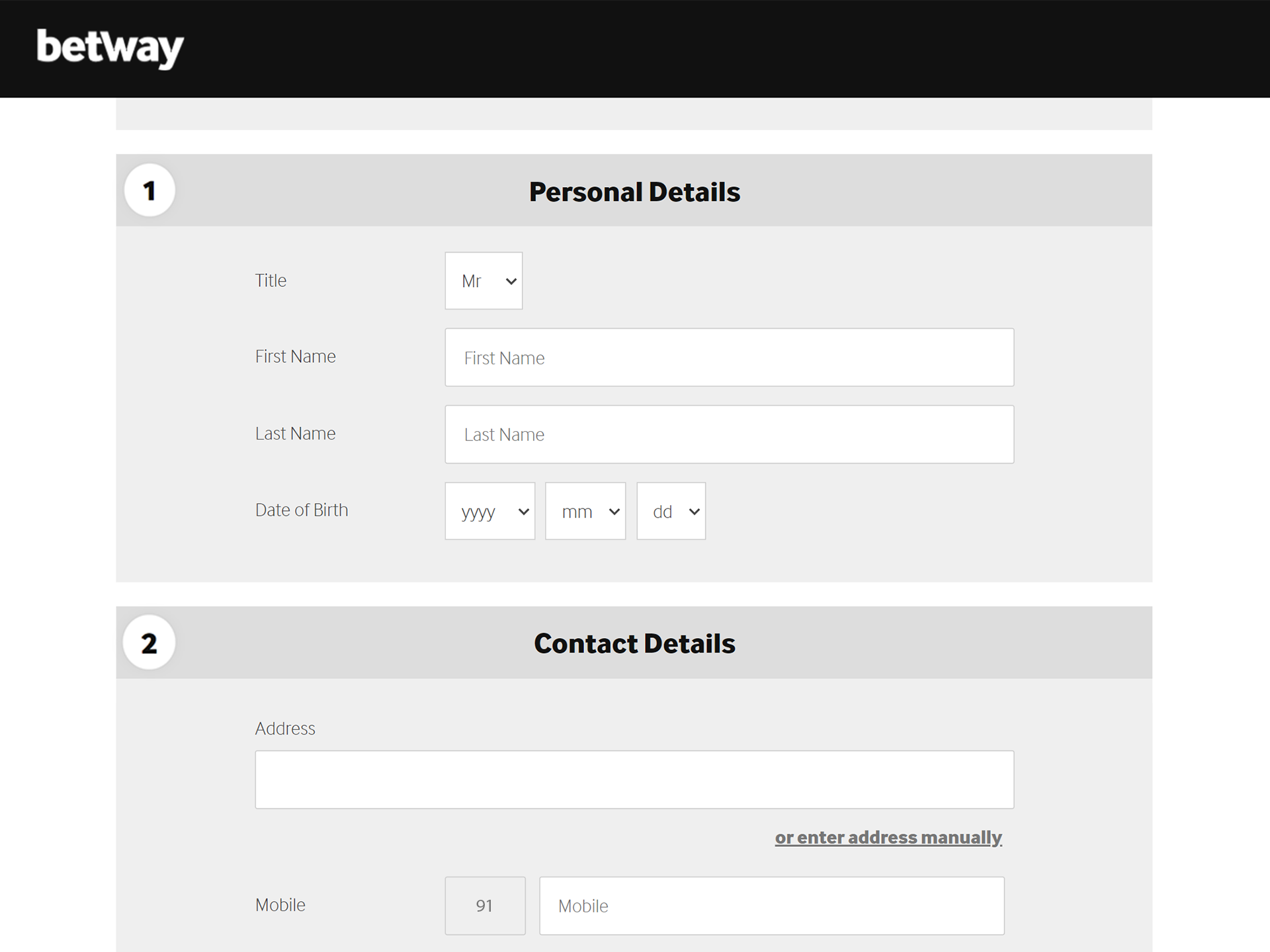Click the Last Name input field
Screen dimensions: 1270x952
point(729,434)
